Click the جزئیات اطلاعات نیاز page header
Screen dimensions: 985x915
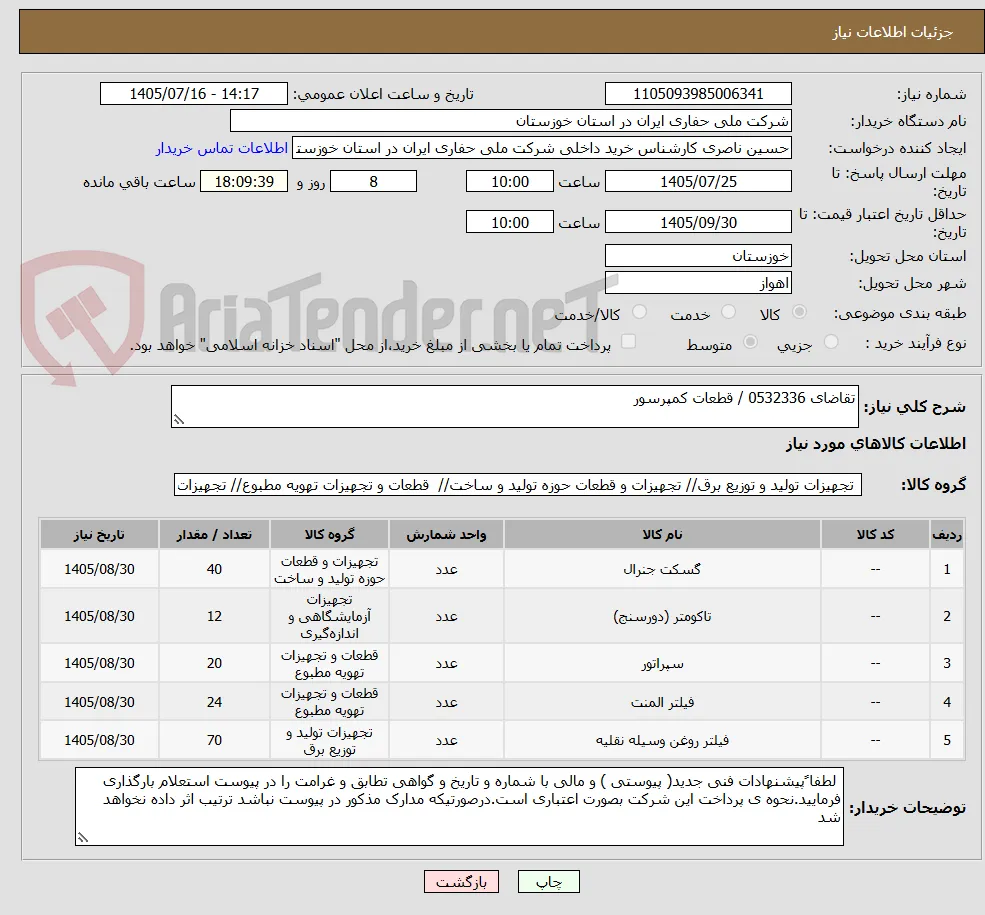tap(893, 32)
